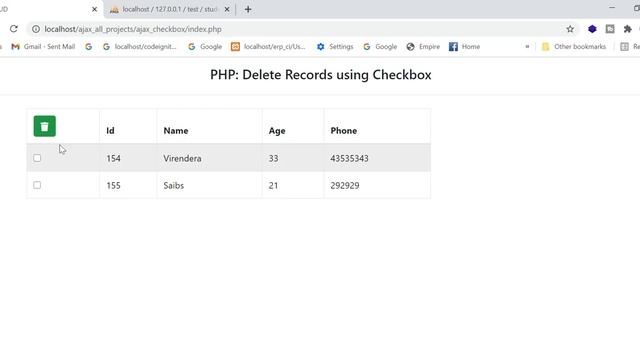Click the purple hexagon extension icon
Screen dimensions: 640x360
592,29
